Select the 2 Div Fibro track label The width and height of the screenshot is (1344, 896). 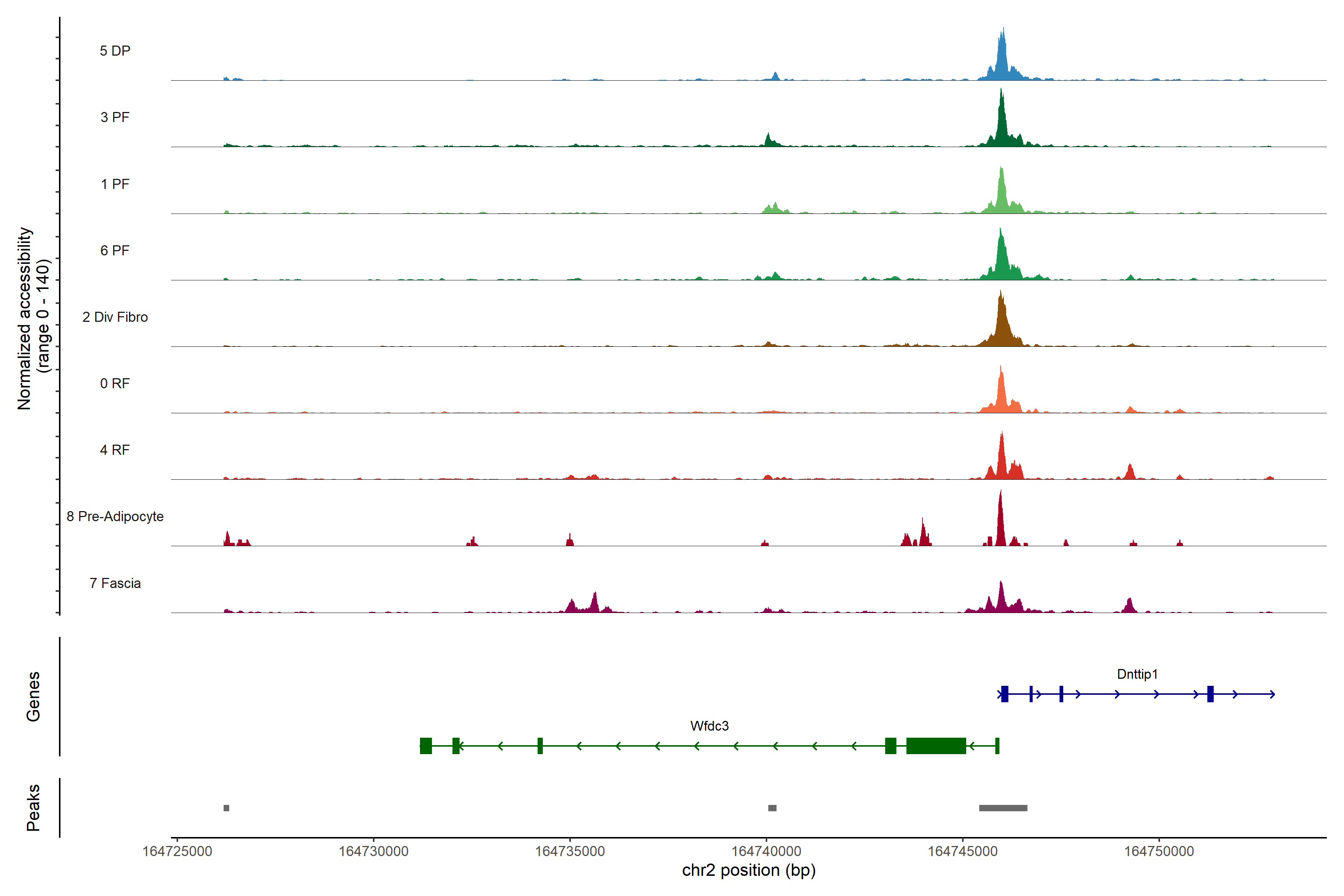point(115,317)
